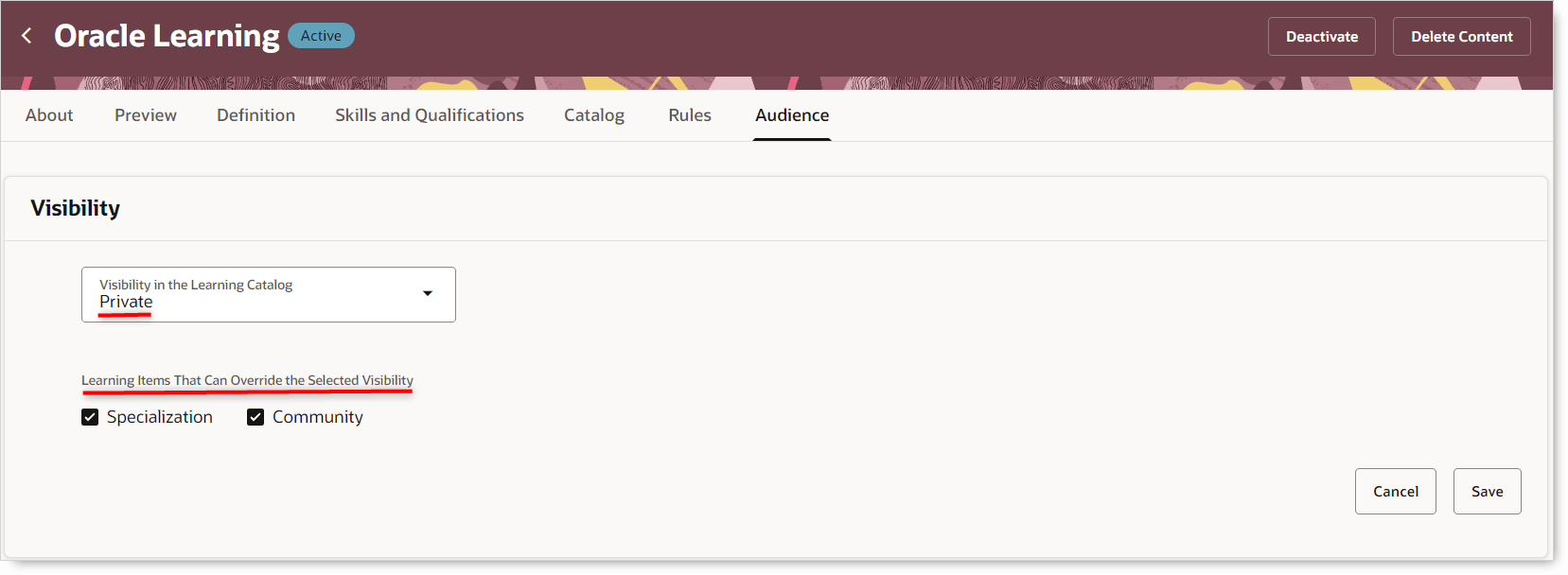The width and height of the screenshot is (1568, 575).
Task: Select the Audience tab
Action: pos(792,115)
